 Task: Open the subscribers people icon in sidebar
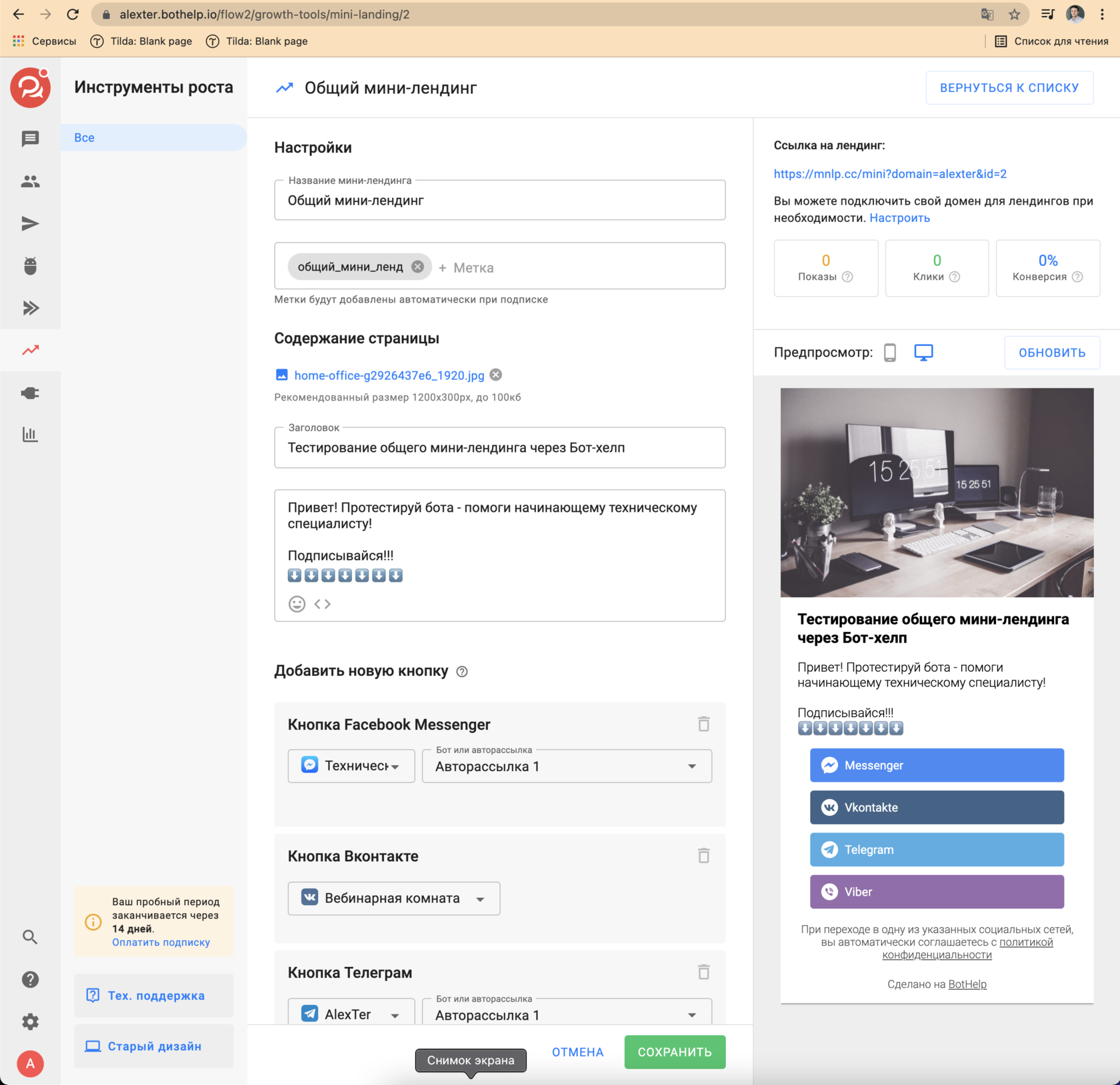click(x=30, y=181)
